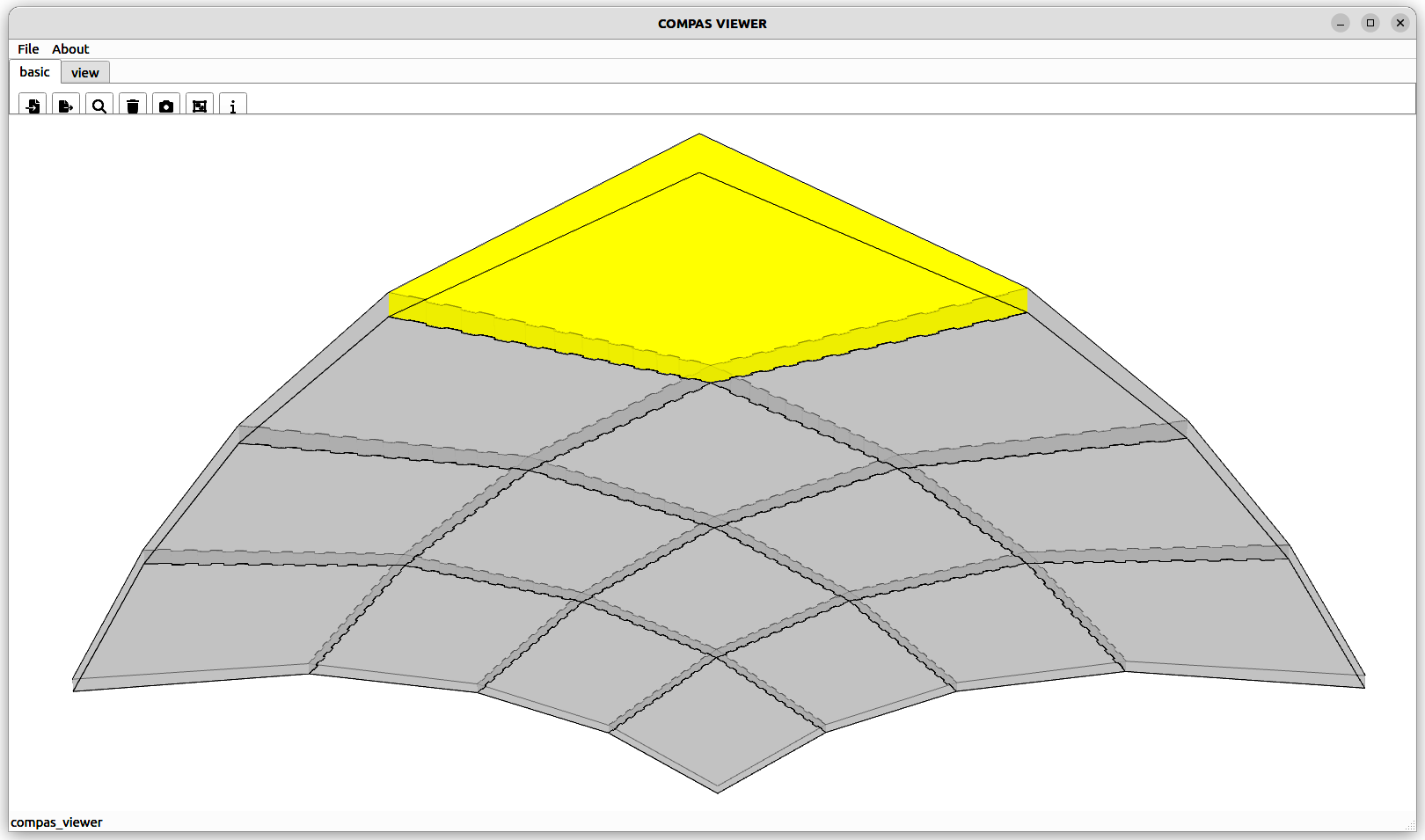Select the basic tab
The image size is (1425, 840).
(35, 72)
